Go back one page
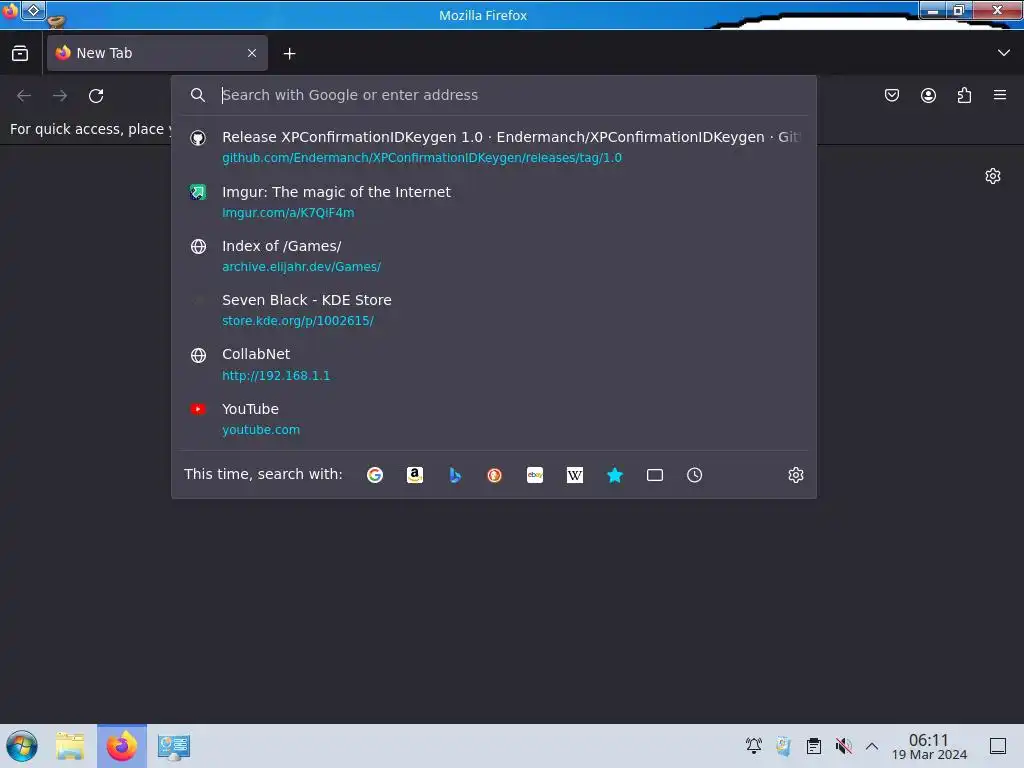 (24, 95)
